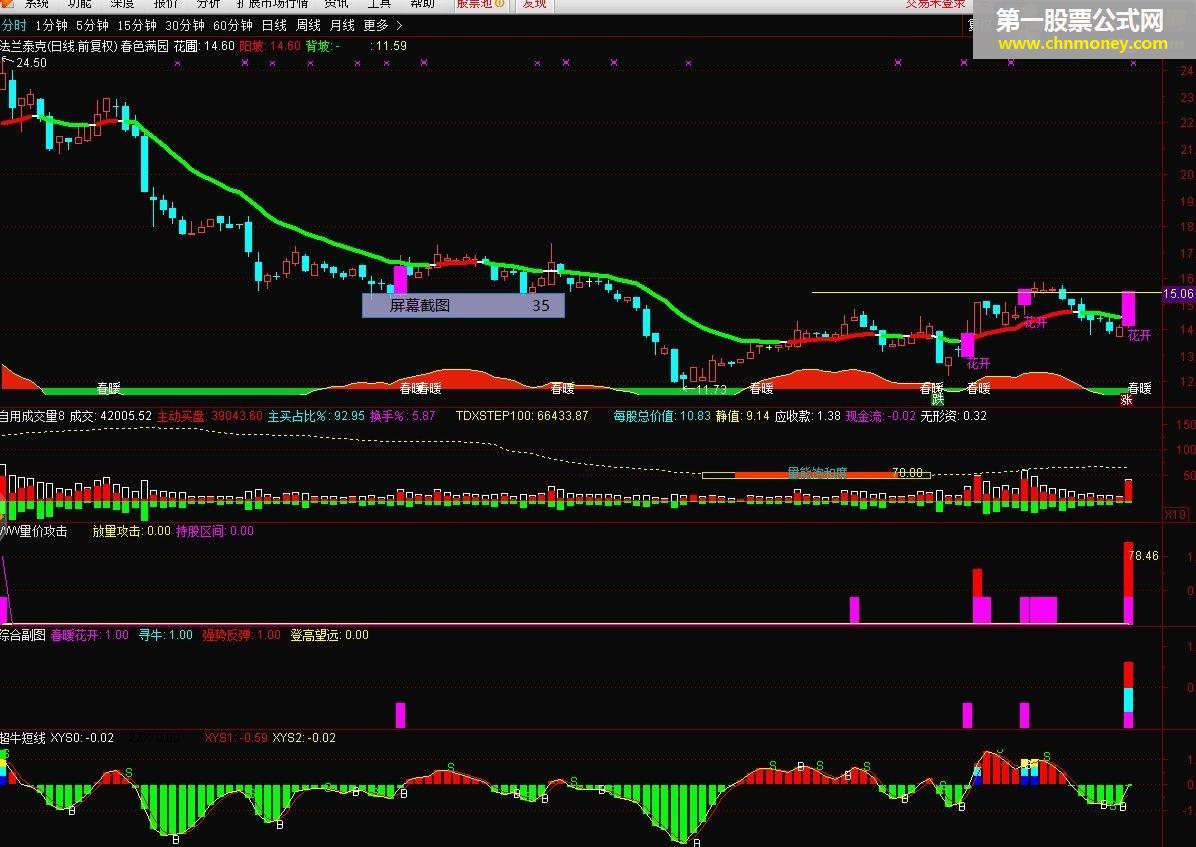Click the 现金流: -0.02 value
Screen dimensions: 1196x847
click(x=880, y=416)
